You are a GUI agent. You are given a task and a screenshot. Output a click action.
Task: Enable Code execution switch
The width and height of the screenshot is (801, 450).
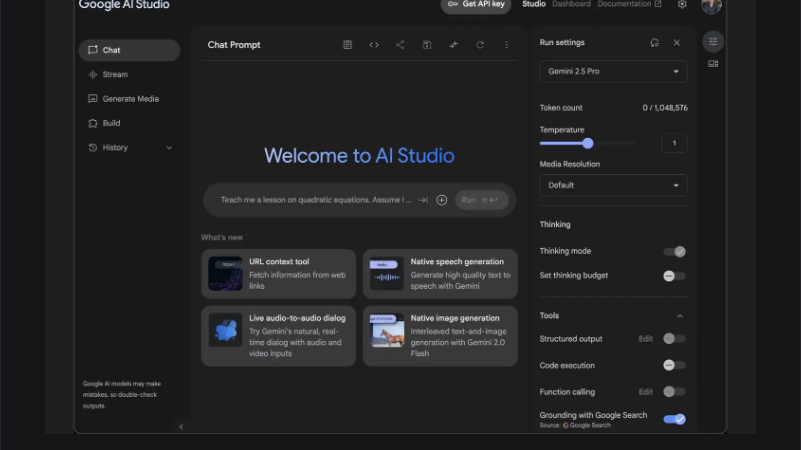tap(674, 365)
